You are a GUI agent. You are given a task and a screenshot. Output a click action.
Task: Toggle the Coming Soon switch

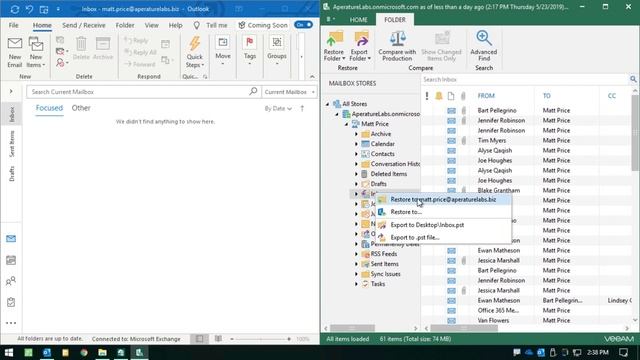click(303, 25)
